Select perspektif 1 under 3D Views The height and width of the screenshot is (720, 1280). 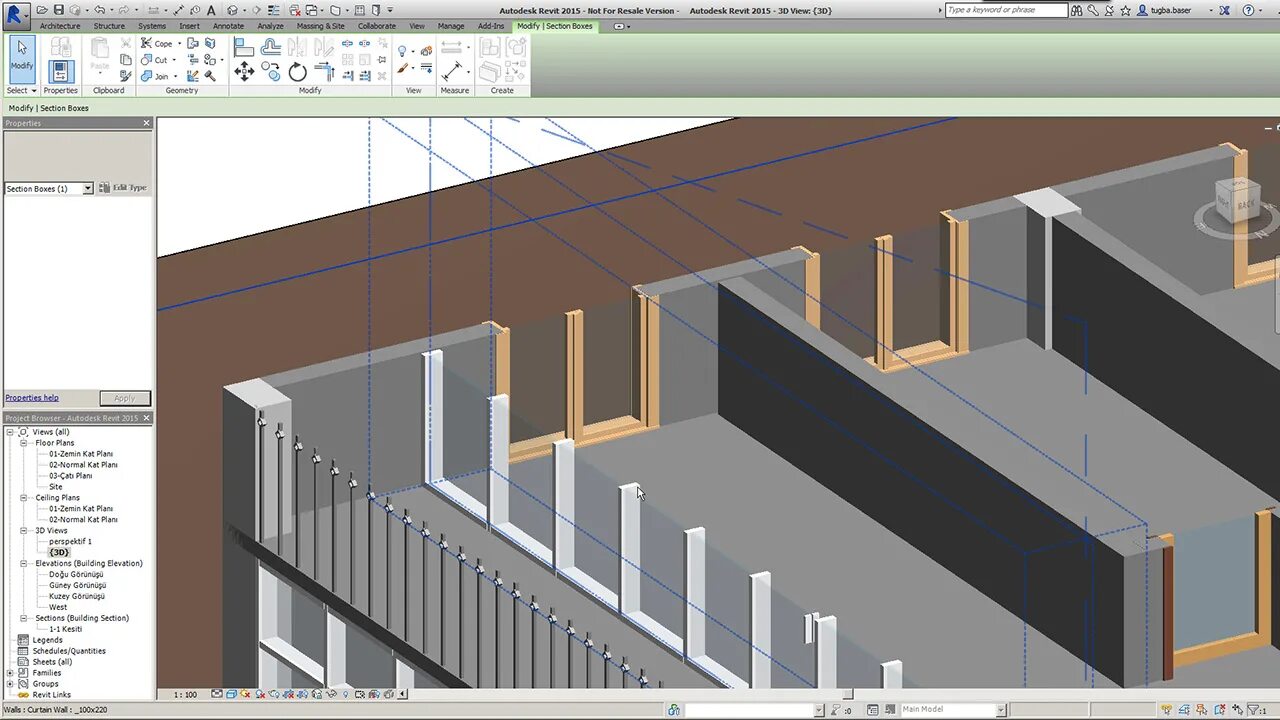70,542
